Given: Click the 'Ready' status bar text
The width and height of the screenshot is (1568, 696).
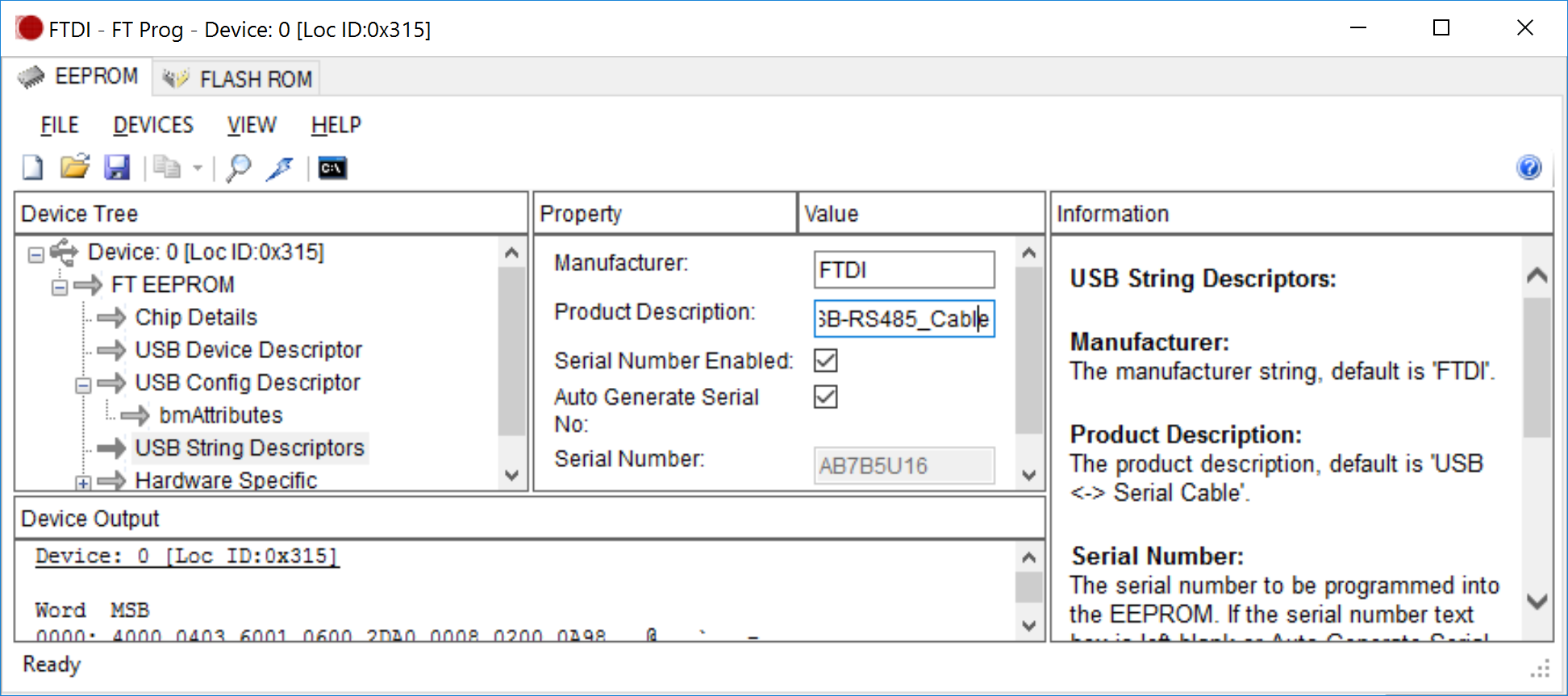Looking at the screenshot, I should (x=52, y=664).
